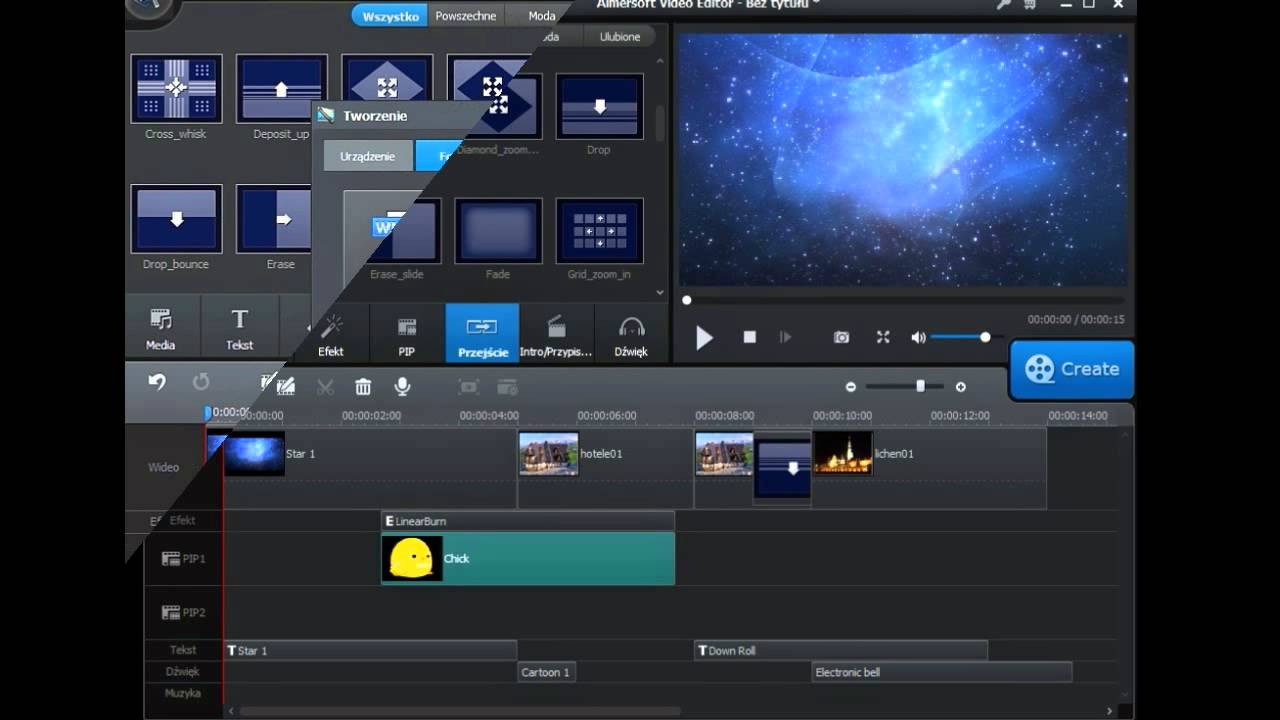The image size is (1280, 720).
Task: Switch to the Ulubione filter tab
Action: 620,37
